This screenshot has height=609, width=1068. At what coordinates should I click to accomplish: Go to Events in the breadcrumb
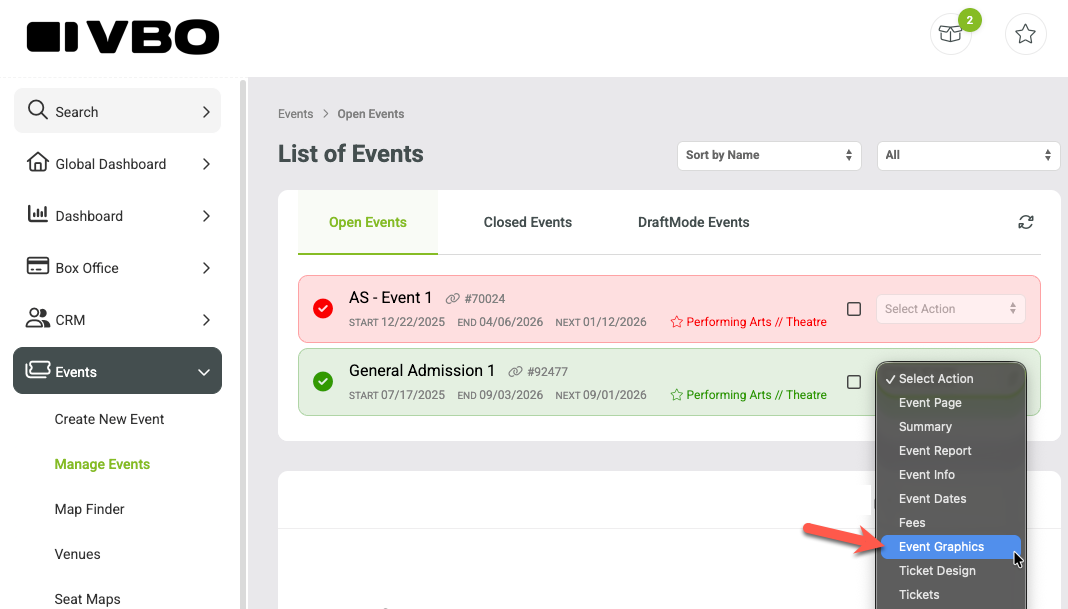(x=296, y=114)
